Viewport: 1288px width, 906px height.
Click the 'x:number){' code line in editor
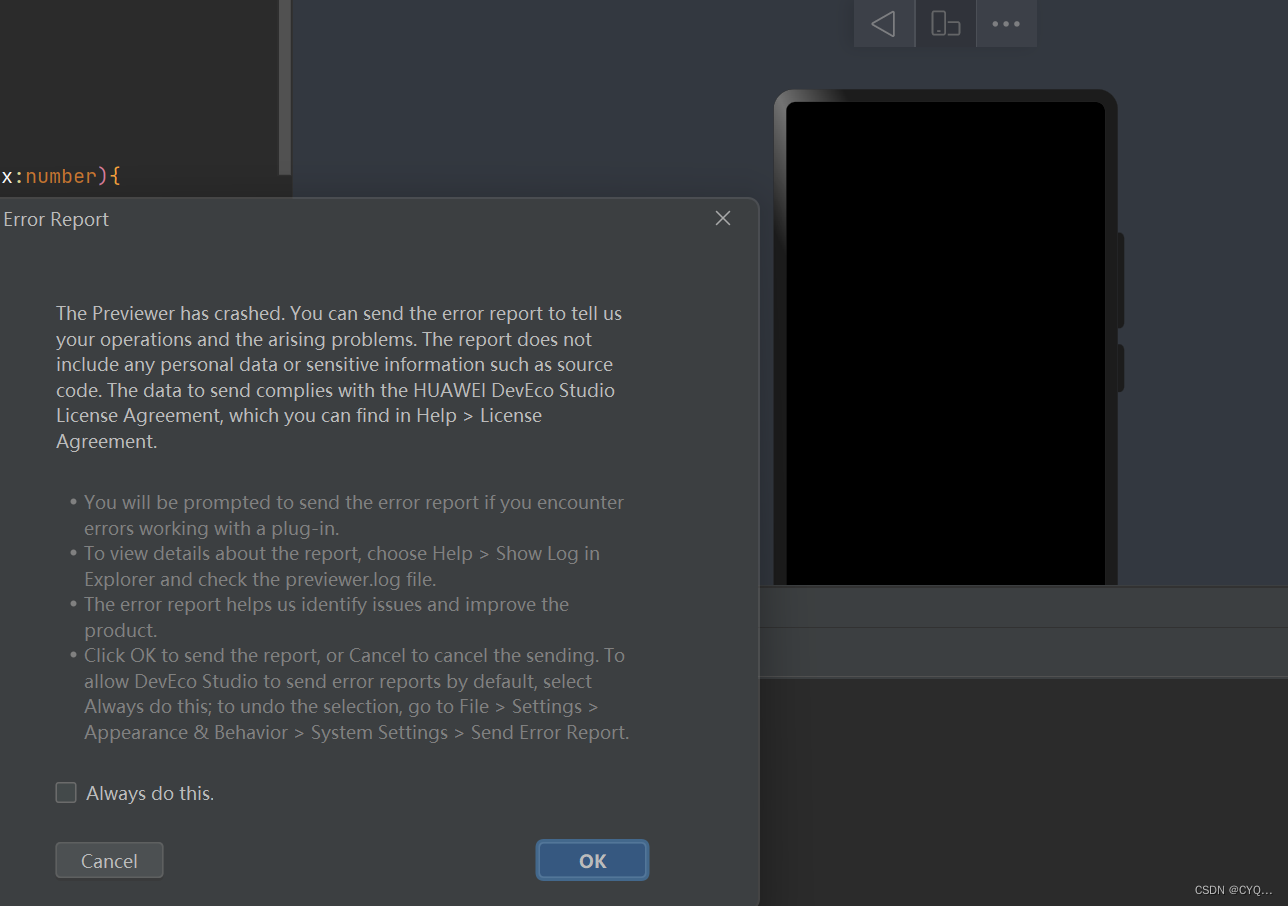tap(60, 176)
